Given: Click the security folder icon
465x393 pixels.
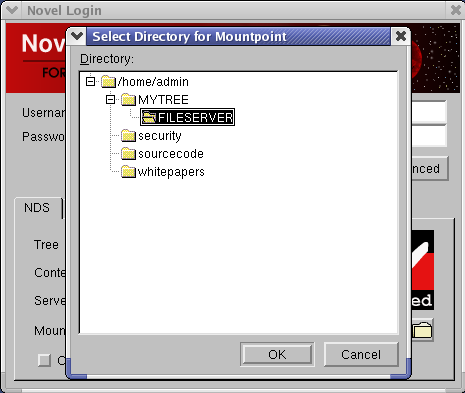Looking at the screenshot, I should [x=129, y=136].
